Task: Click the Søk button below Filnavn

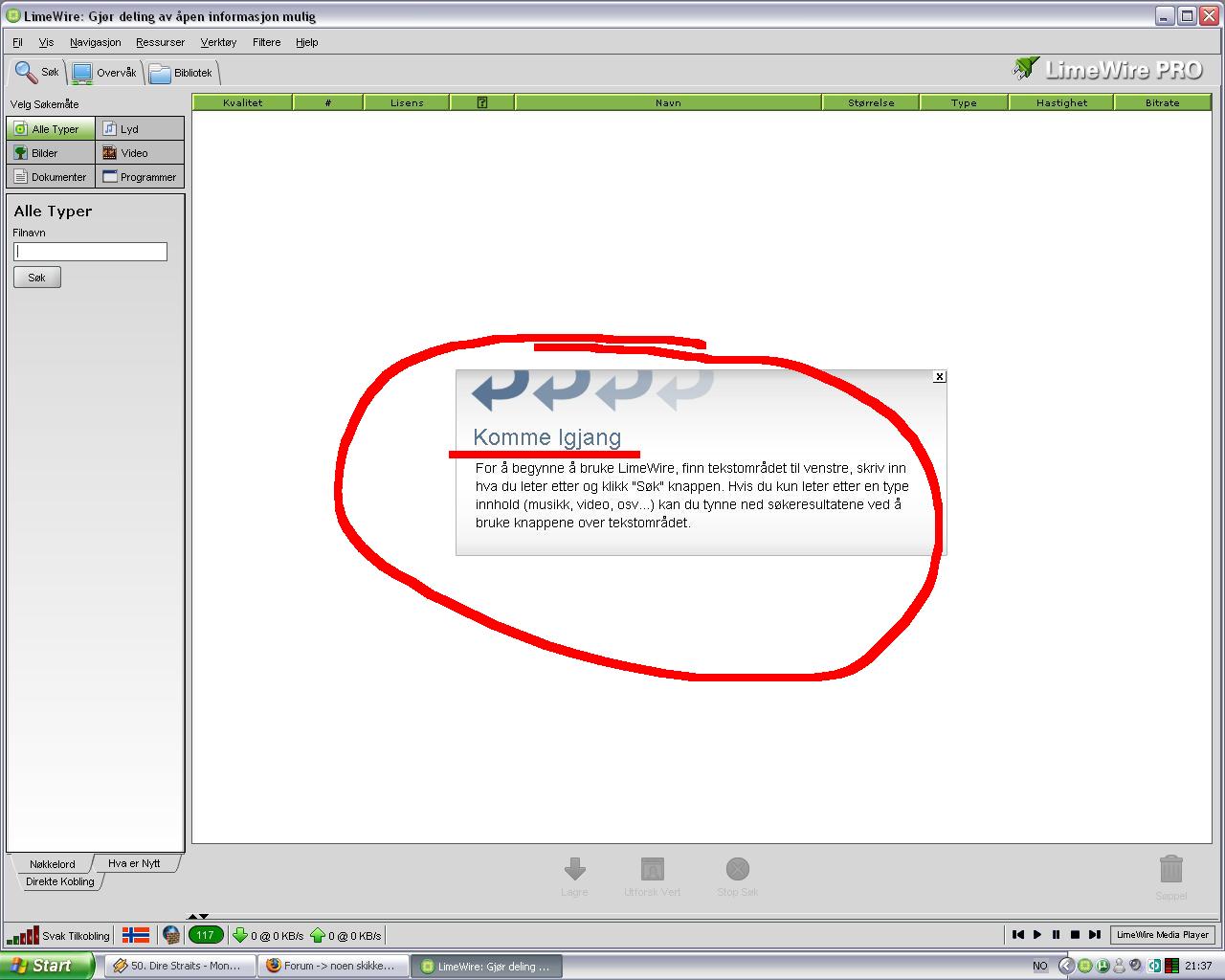Action: pos(37,278)
